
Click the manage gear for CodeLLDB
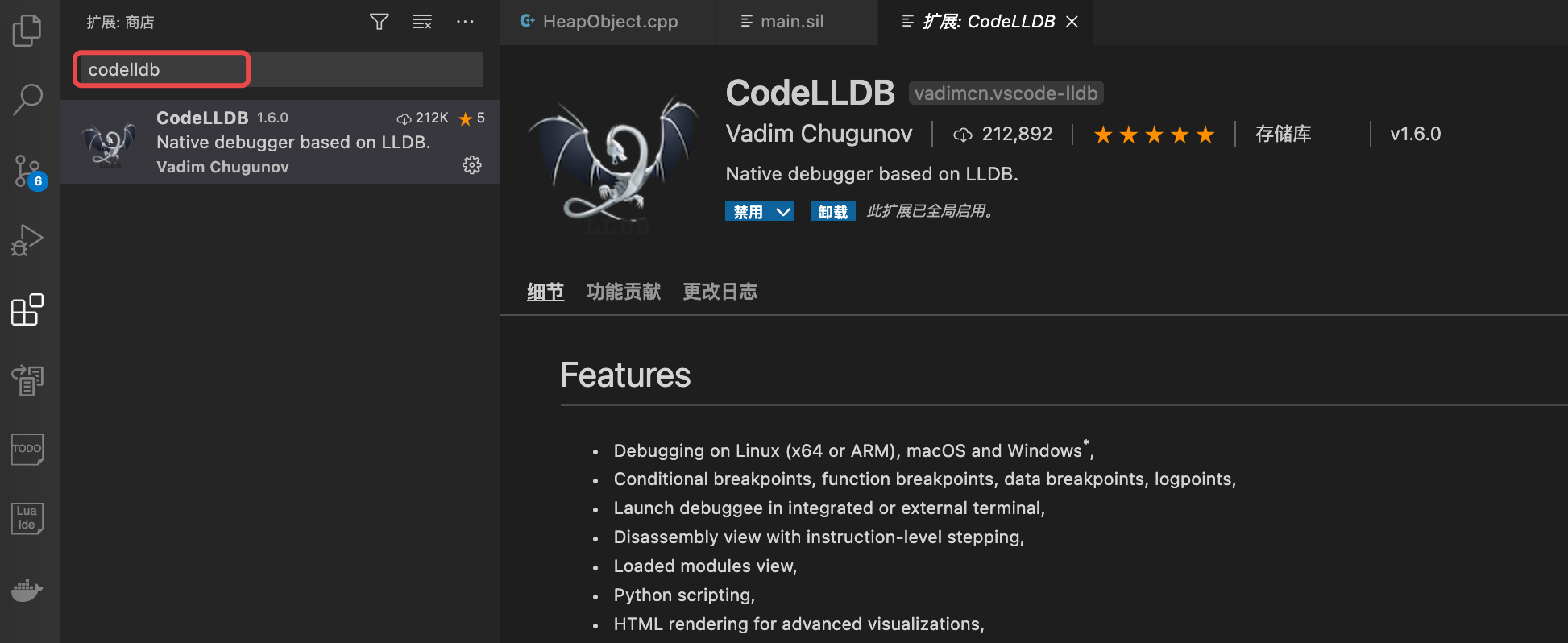click(472, 165)
